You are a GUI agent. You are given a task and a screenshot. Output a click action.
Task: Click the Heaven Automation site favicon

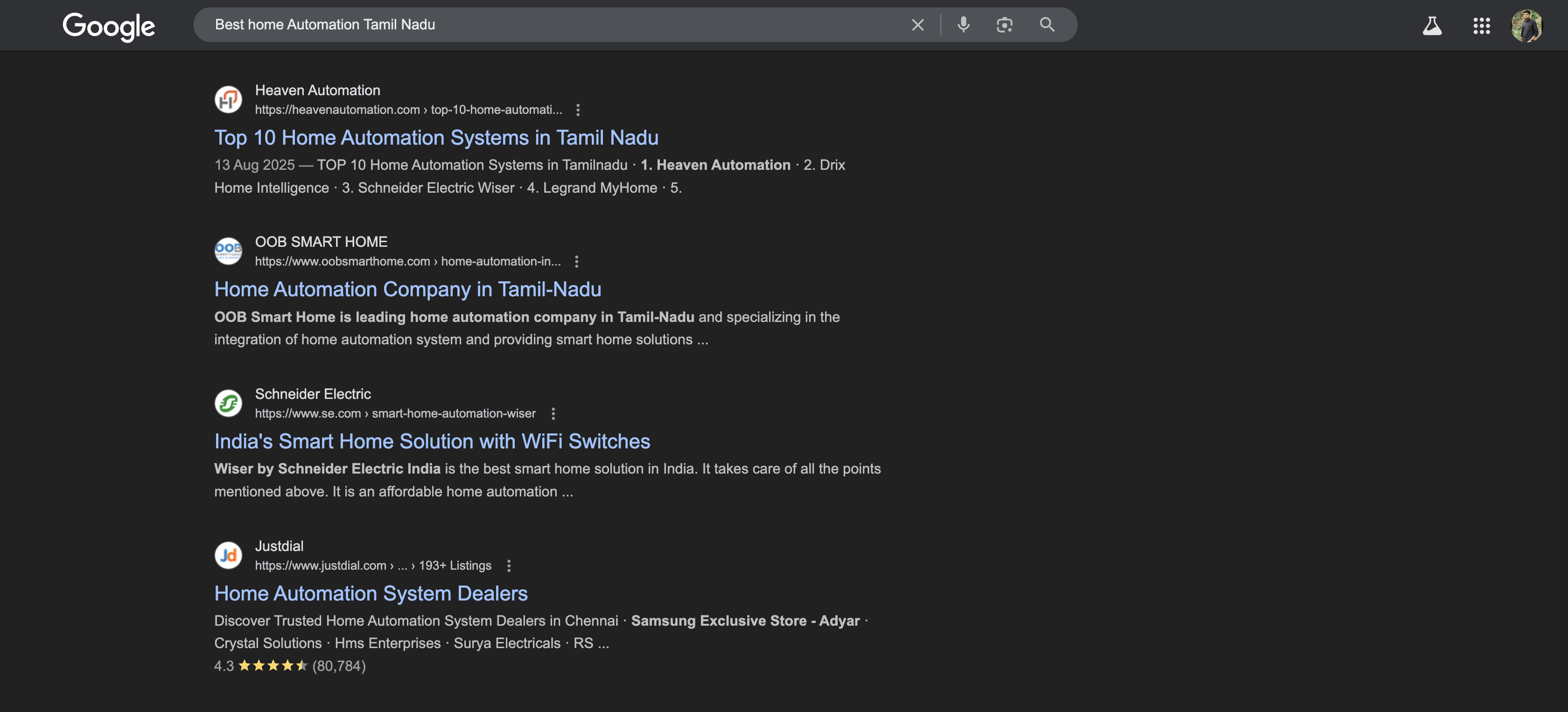[x=228, y=100]
